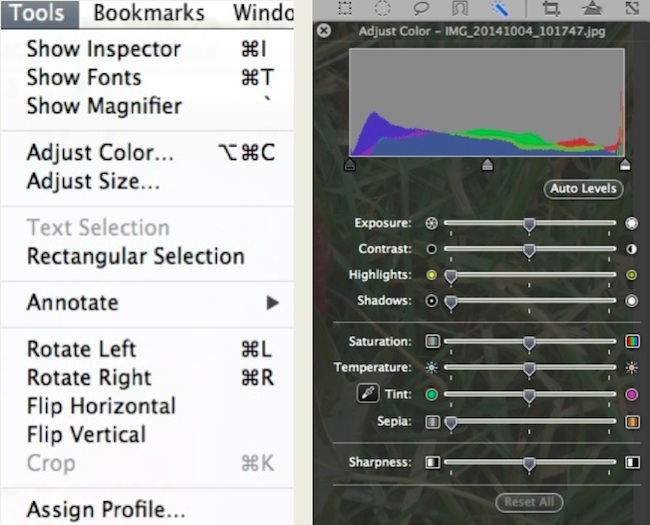Select Flip Horizontal menu item
The image size is (650, 525).
click(101, 406)
